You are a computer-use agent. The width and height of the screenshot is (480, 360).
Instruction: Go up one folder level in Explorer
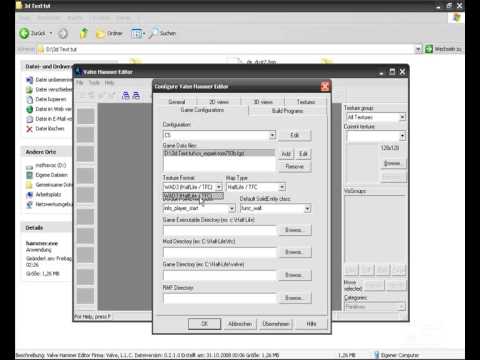tap(84, 33)
